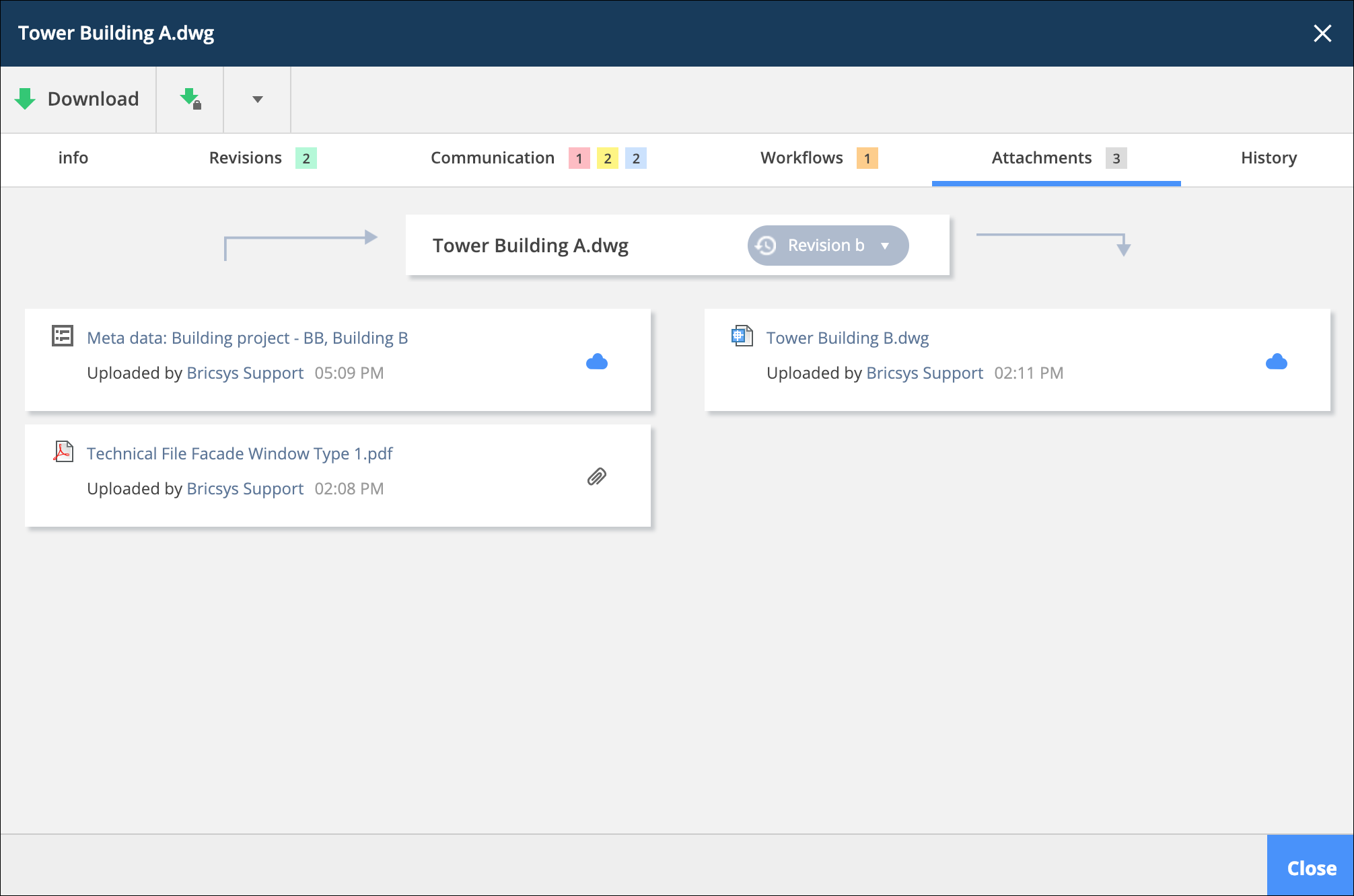Click the gray Attachments count badge
This screenshot has width=1354, height=896.
1116,159
